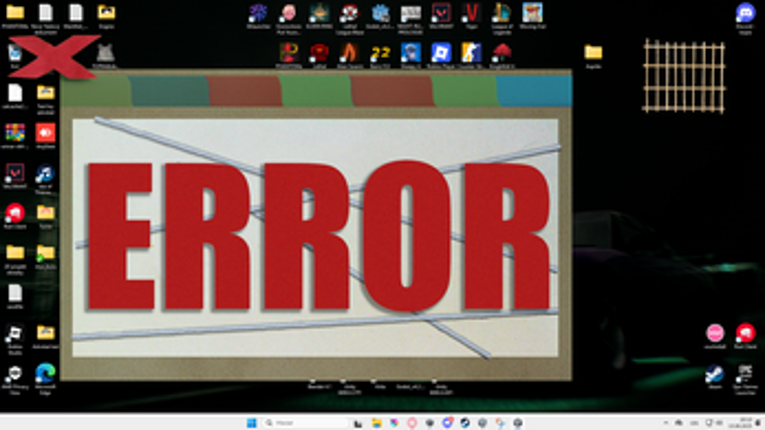
Task: Select the teal tab above ERROR image
Action: pos(169,91)
